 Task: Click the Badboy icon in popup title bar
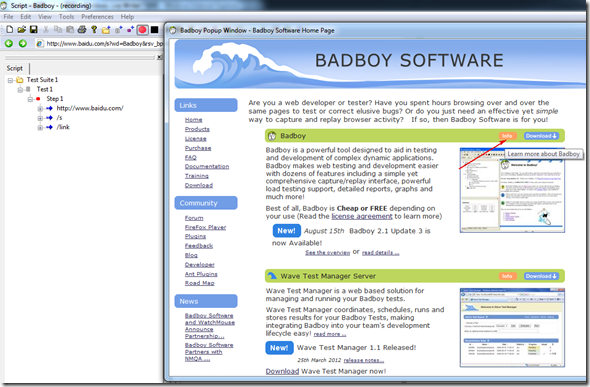173,30
